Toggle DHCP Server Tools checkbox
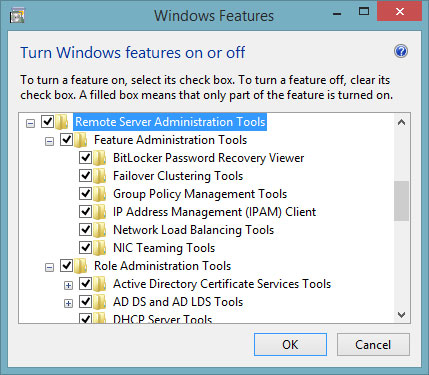 pyautogui.click(x=85, y=318)
